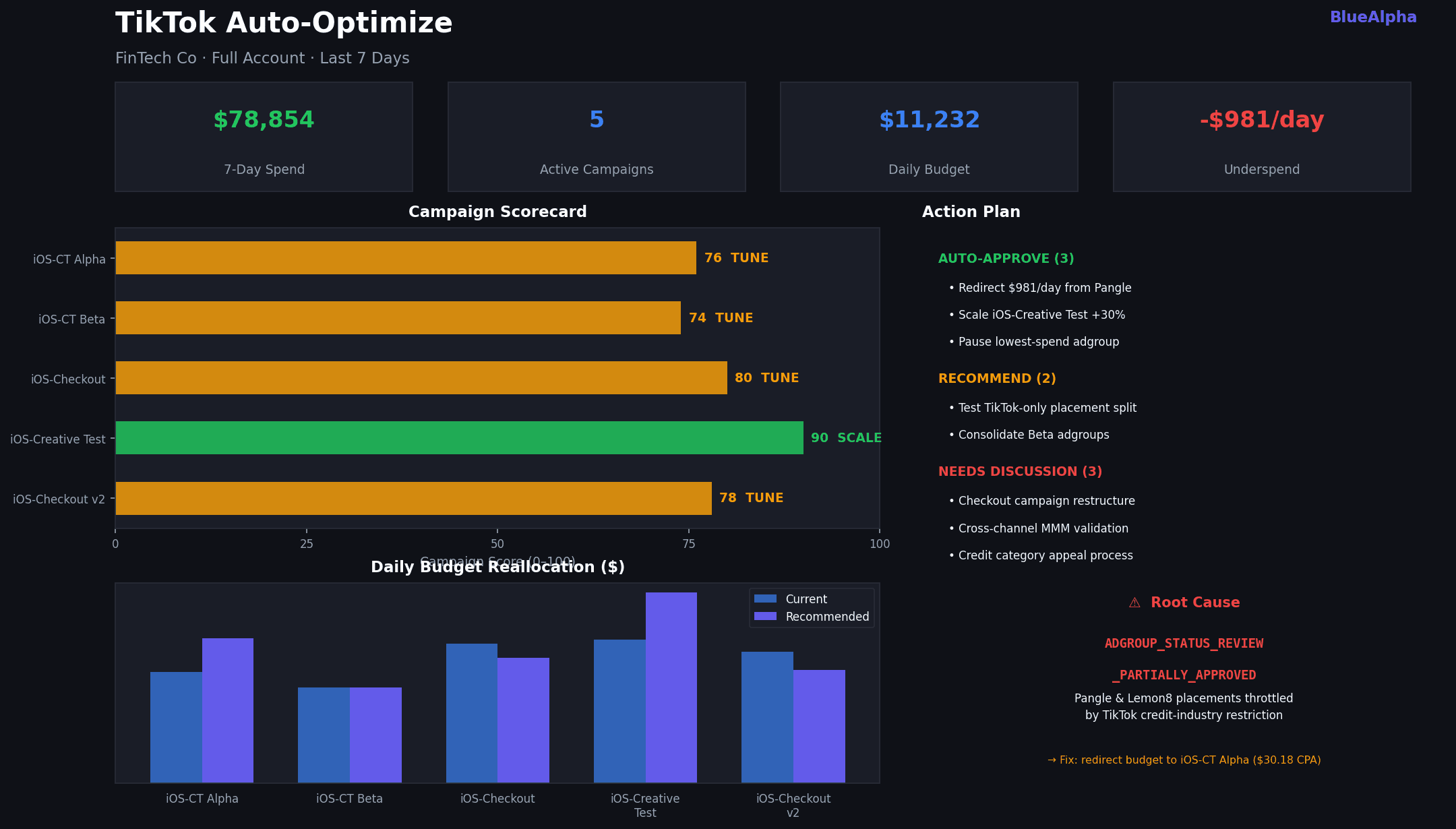
Task: Click the Campaign Scorecard heading
Action: (x=497, y=212)
